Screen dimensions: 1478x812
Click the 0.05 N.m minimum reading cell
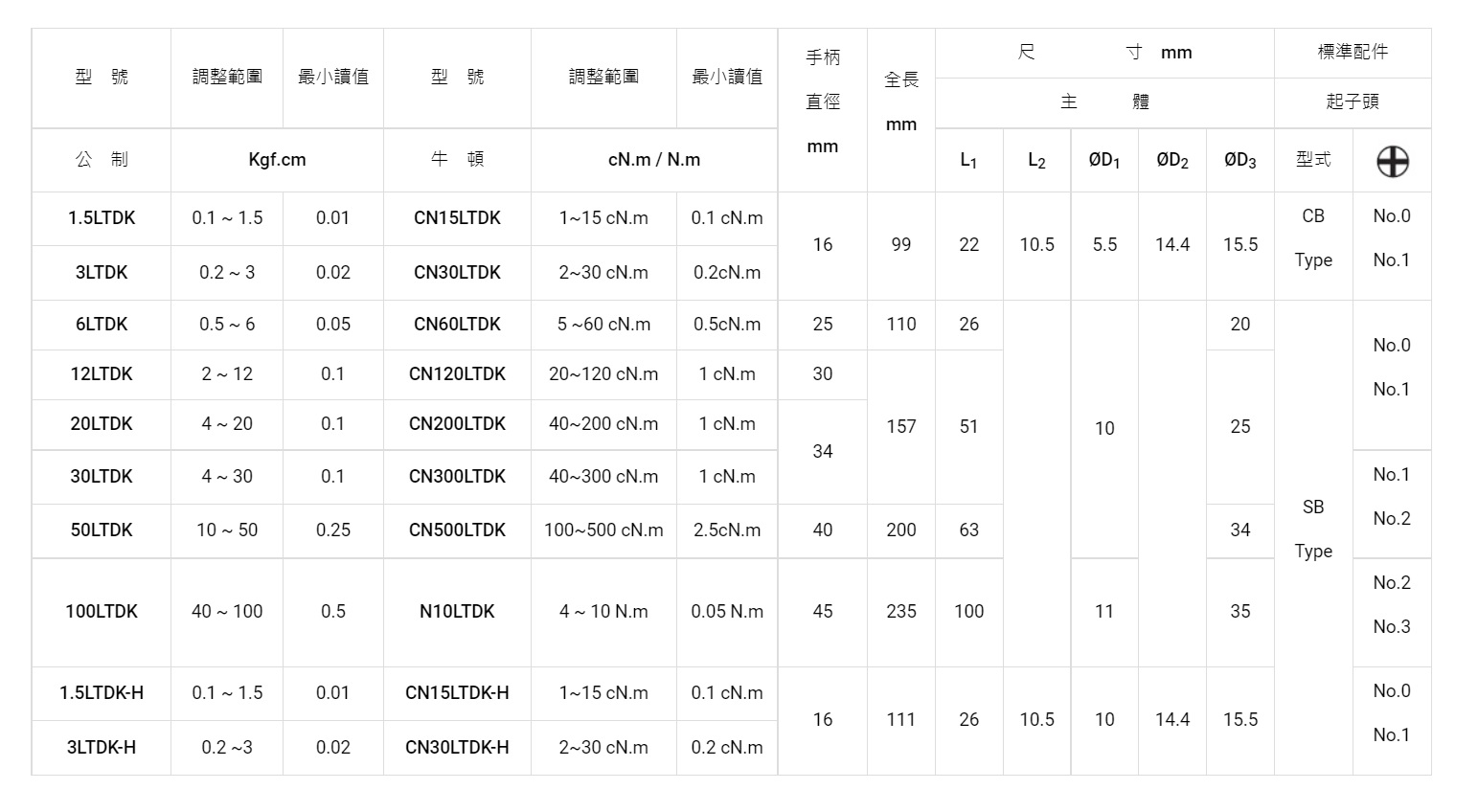pos(727,612)
